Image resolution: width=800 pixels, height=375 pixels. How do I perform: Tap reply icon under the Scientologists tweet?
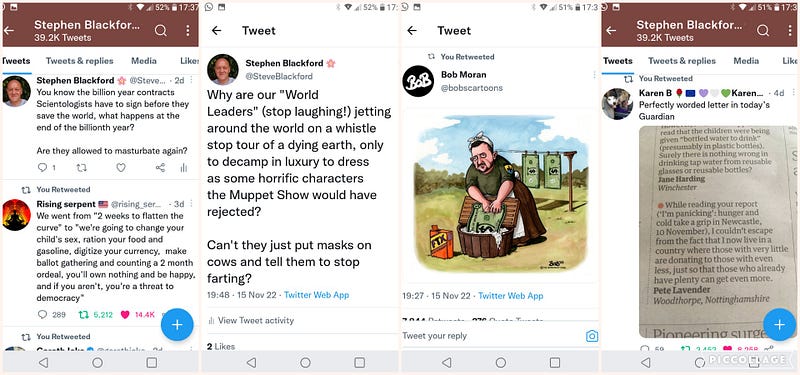pyautogui.click(x=43, y=167)
